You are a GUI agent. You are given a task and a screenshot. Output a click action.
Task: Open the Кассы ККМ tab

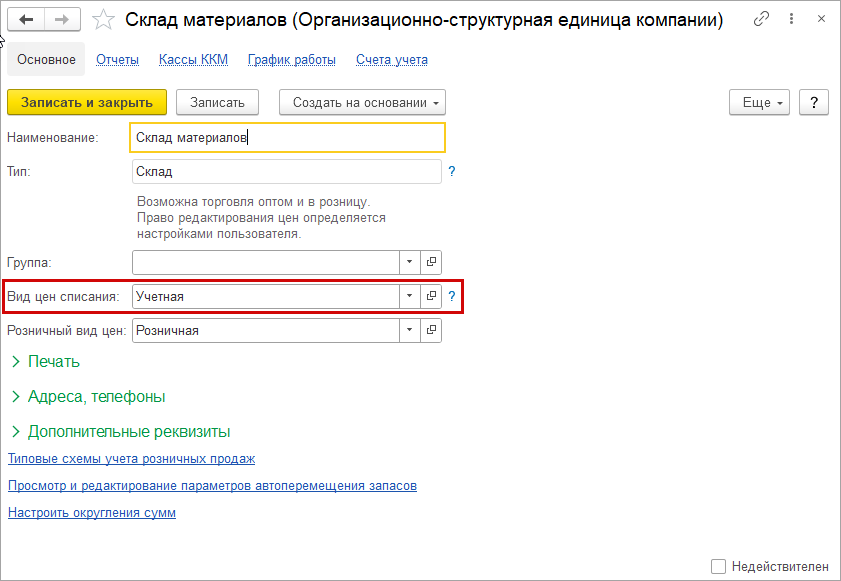coord(193,60)
